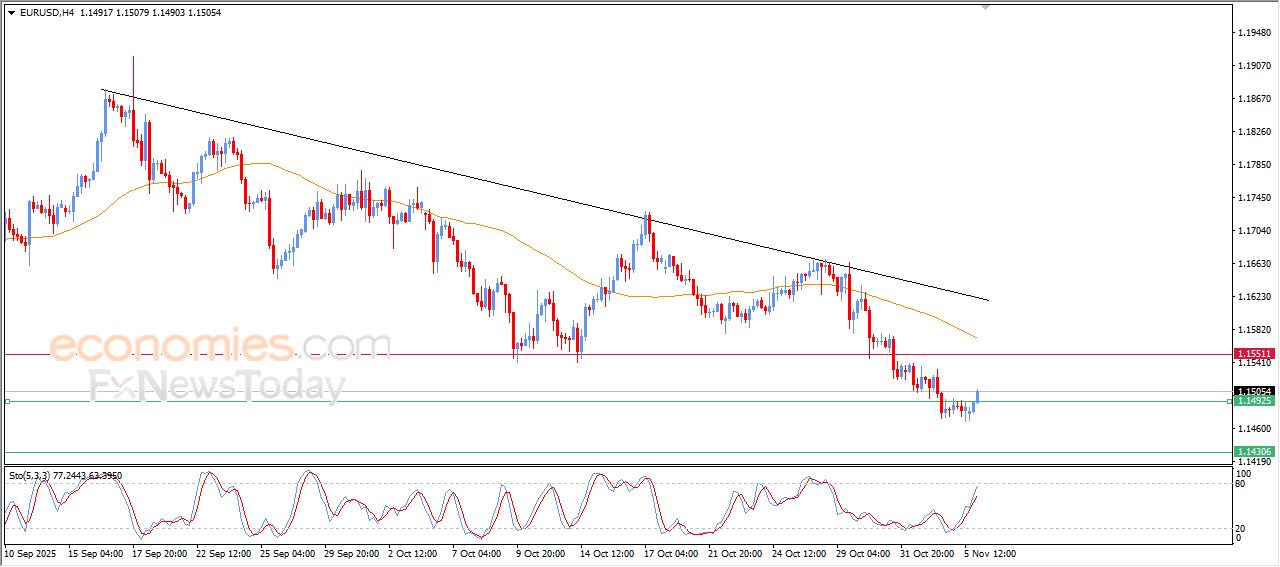Select the black 1.15054 current price label
1280x567 pixels.
pos(1254,391)
